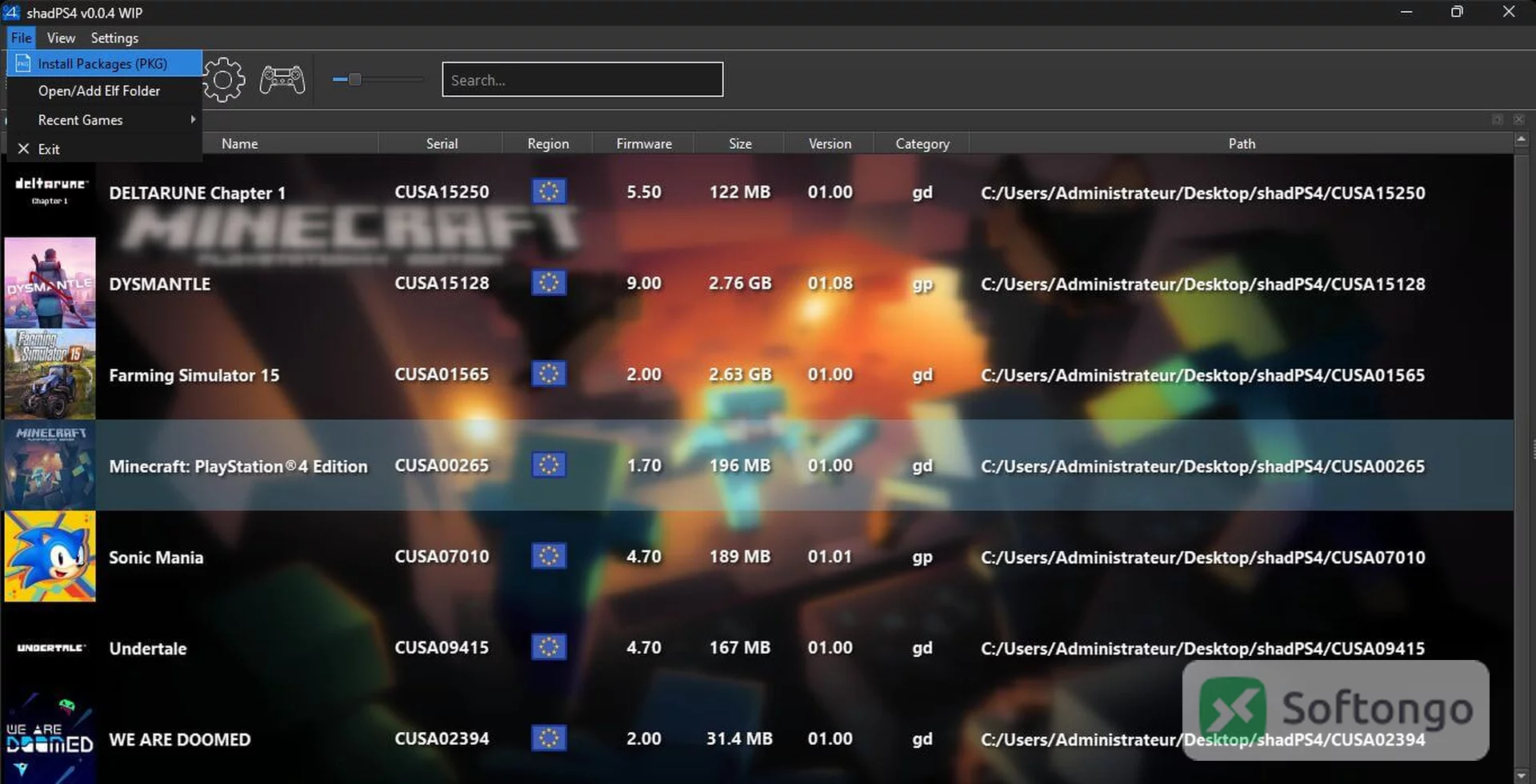Viewport: 1536px width, 784px height.
Task: Click the Sonic Mania cover thumbnail
Action: tap(50, 556)
